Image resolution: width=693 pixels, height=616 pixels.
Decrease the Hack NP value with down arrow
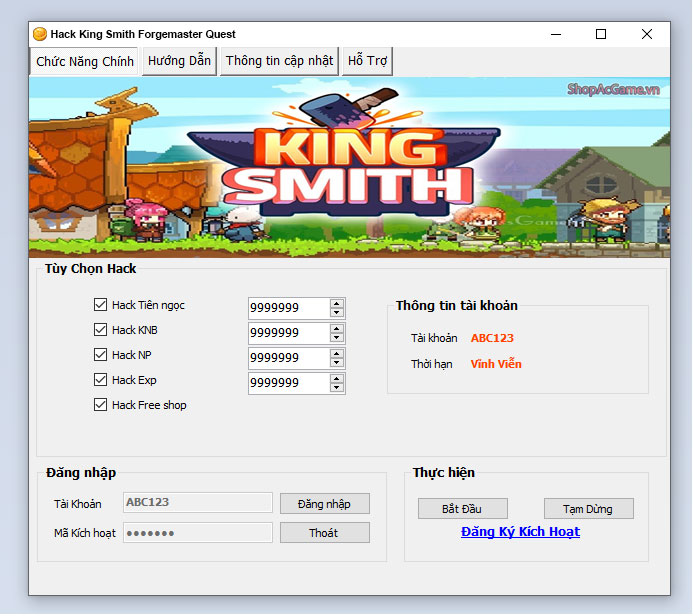click(337, 363)
